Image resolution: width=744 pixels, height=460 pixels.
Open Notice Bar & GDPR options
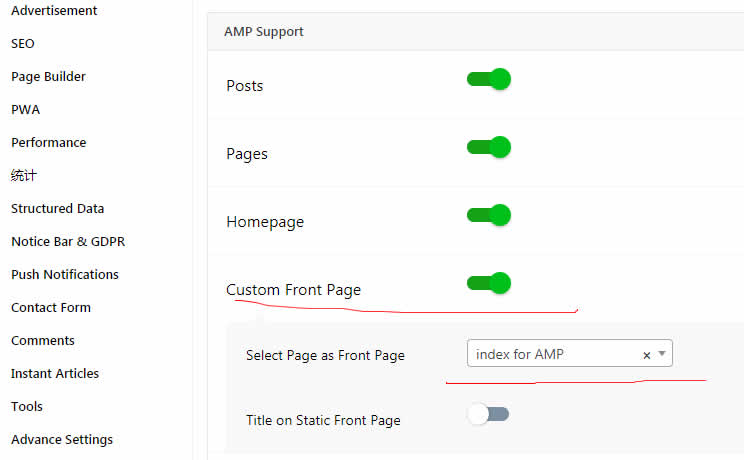point(68,242)
